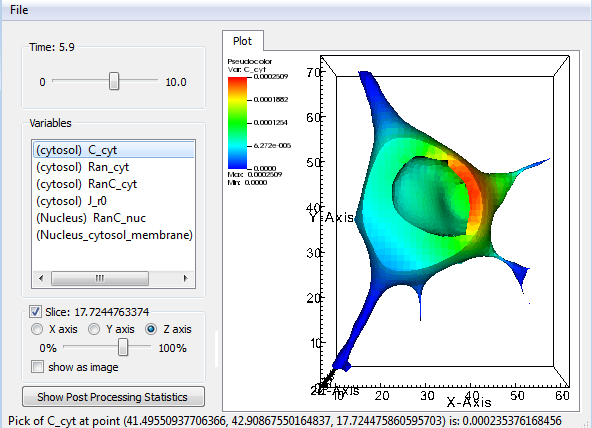The width and height of the screenshot is (592, 428).
Task: Select the (cytosol) J_r0 variable
Action: [114, 201]
